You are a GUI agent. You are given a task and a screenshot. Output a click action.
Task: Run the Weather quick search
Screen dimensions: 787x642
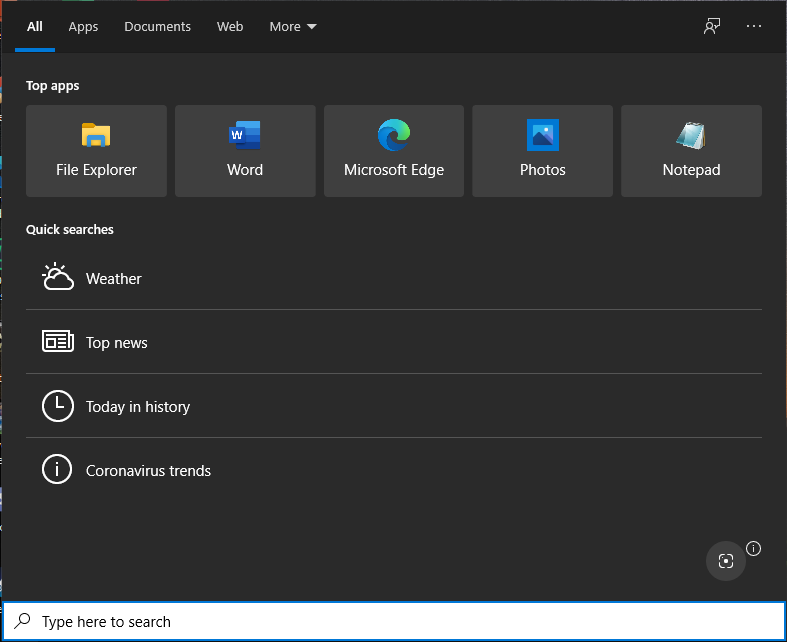[394, 278]
